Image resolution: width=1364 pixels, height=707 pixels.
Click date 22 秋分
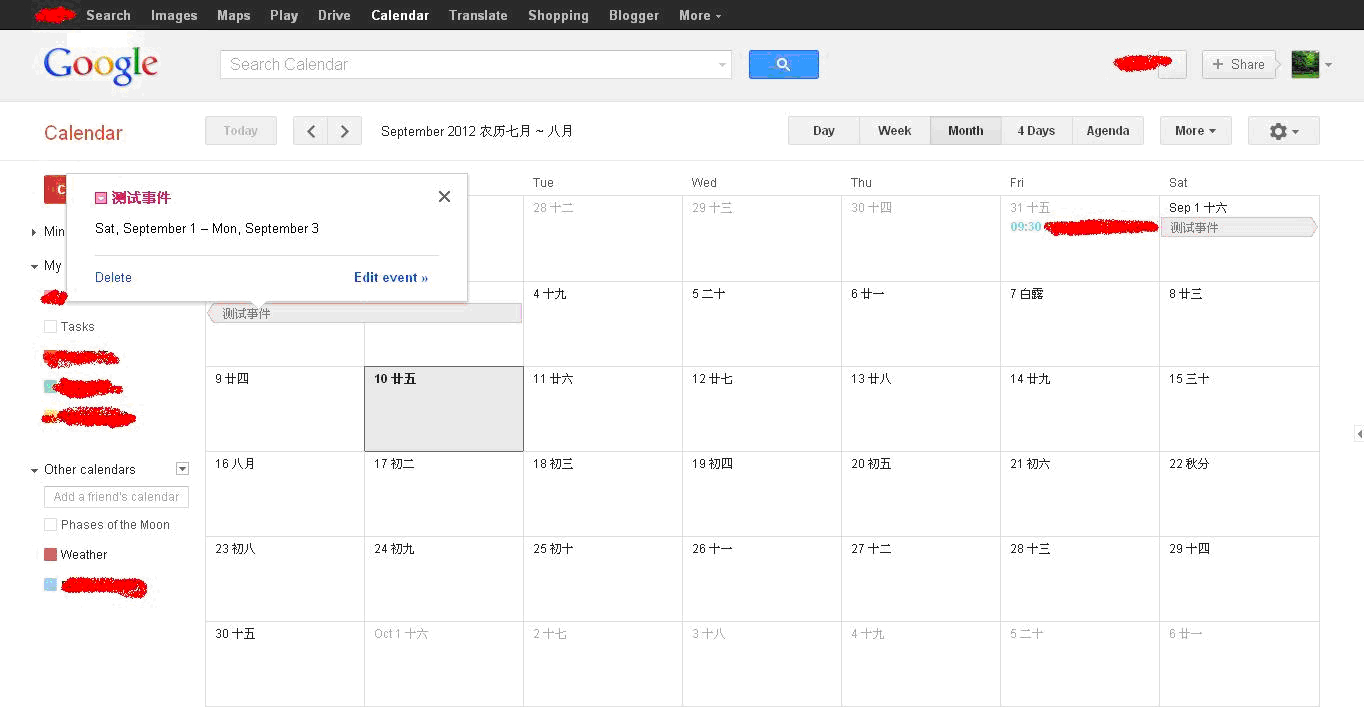coord(1189,464)
